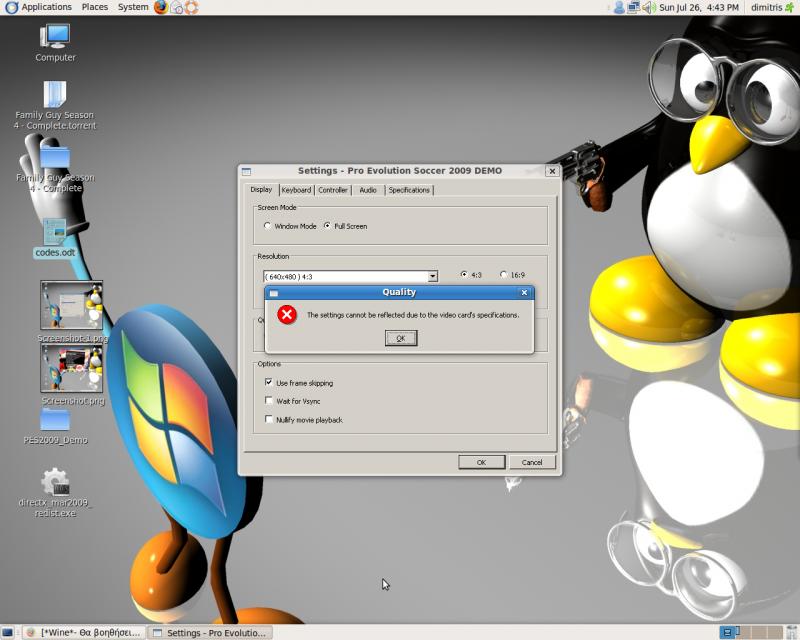Switch to the Specifications tab
This screenshot has height=640, width=800.
[x=409, y=190]
